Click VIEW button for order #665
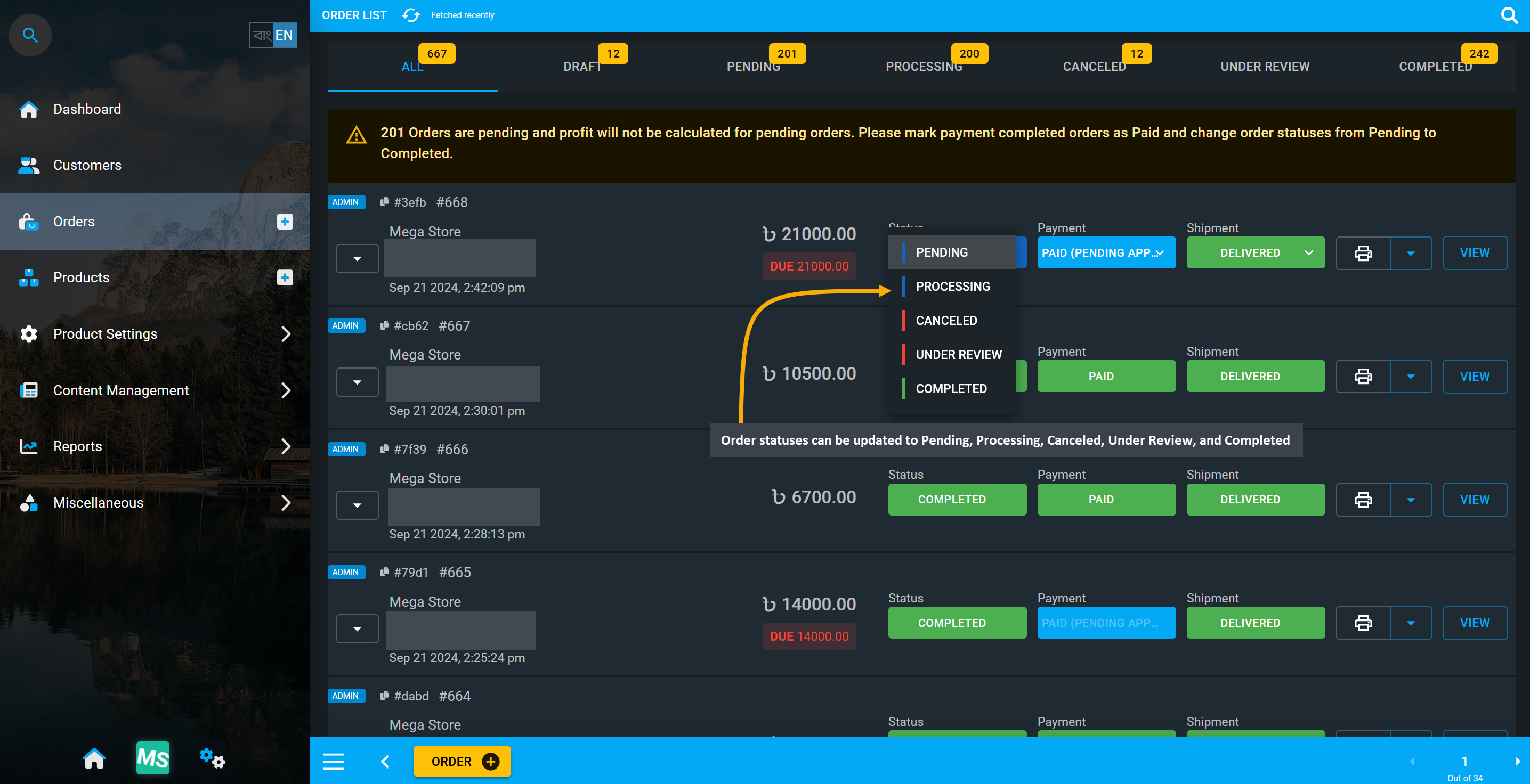 pos(1475,623)
